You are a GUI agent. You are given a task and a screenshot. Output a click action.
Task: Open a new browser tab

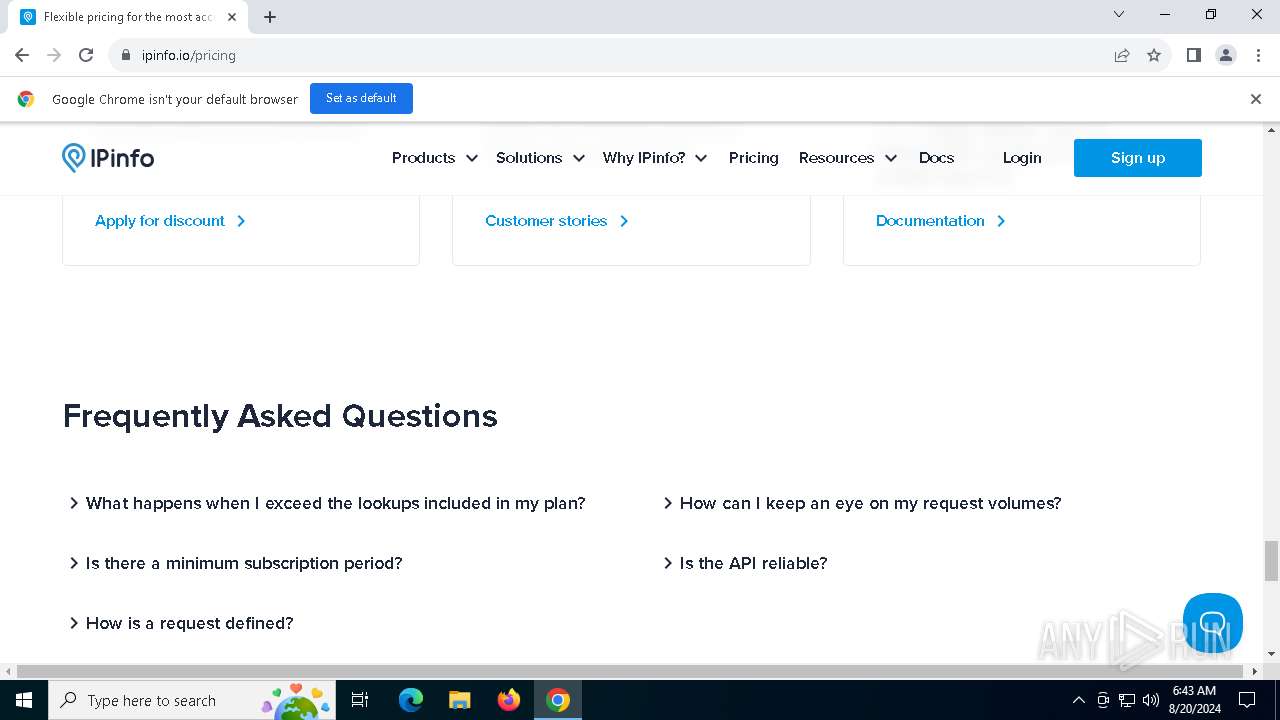270,17
